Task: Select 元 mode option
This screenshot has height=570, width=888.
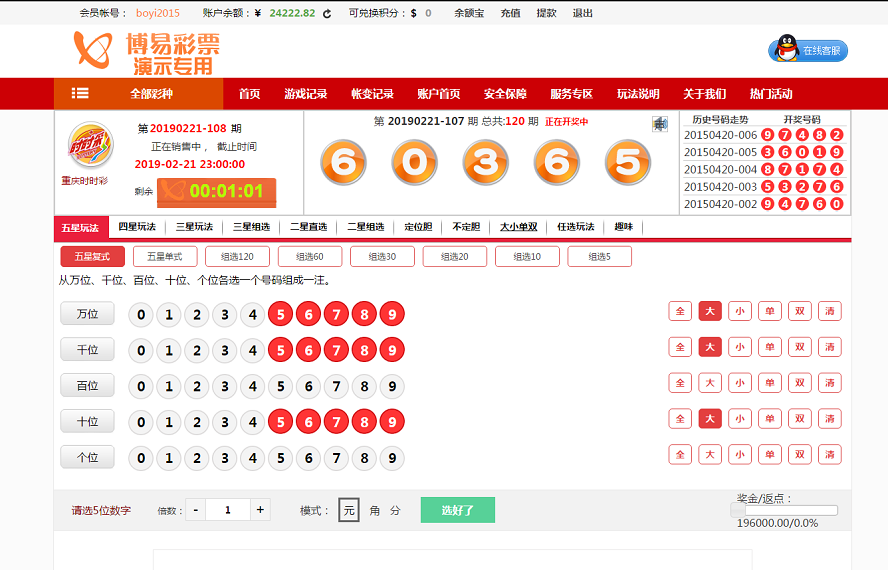Action: 349,510
